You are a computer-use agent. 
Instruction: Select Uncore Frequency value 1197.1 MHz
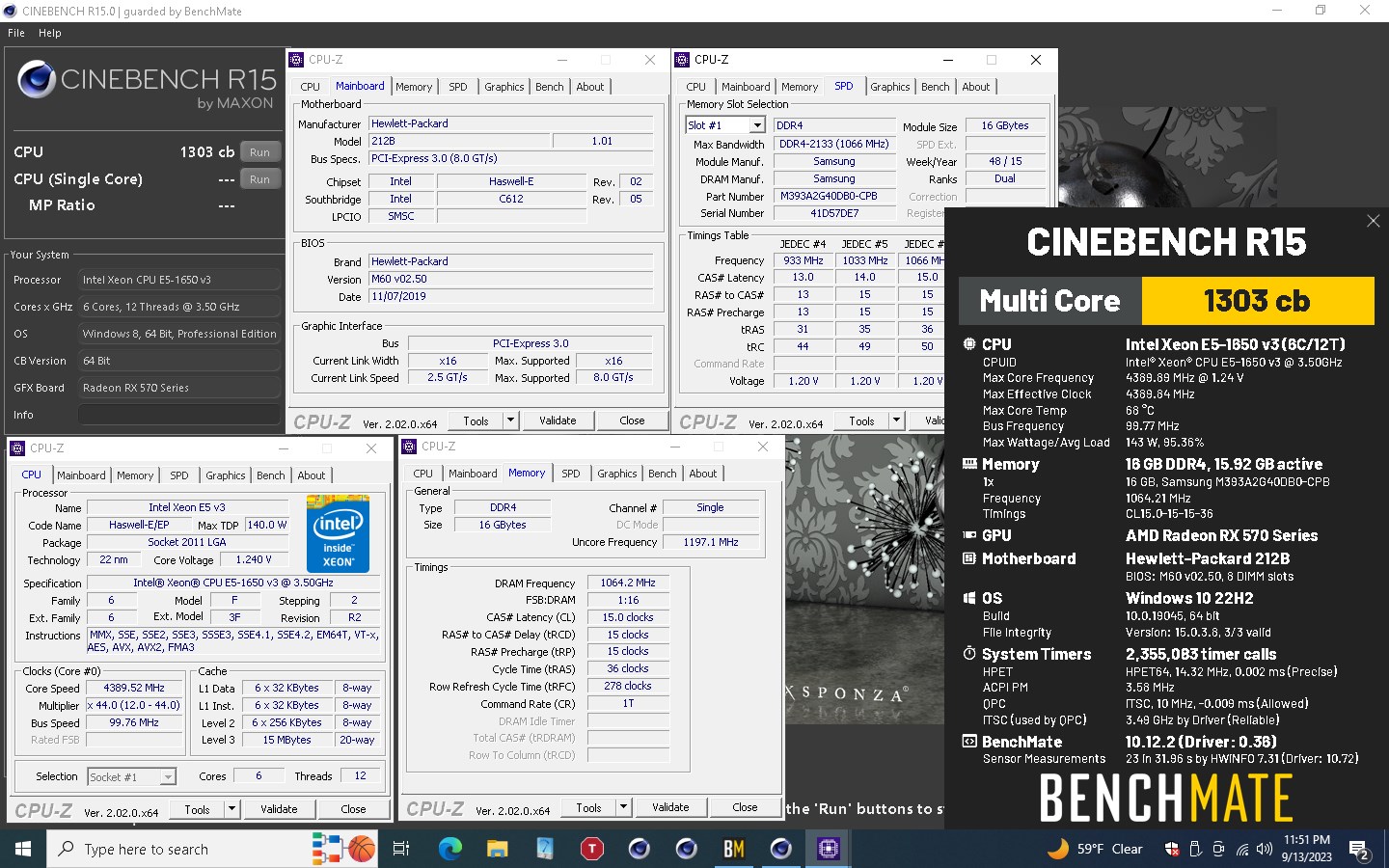pyautogui.click(x=711, y=542)
